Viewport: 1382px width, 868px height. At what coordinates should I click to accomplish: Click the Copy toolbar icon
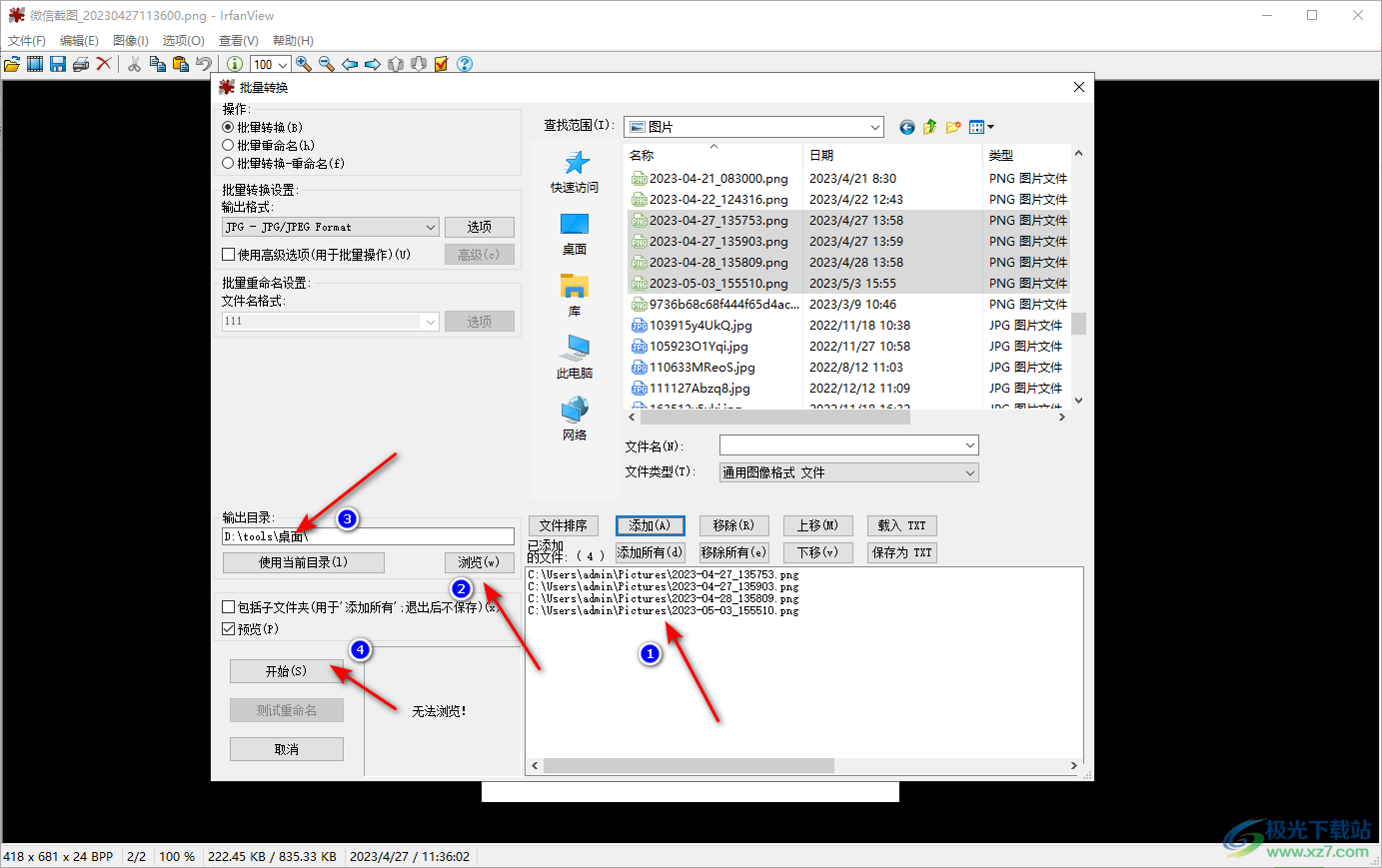point(157,64)
